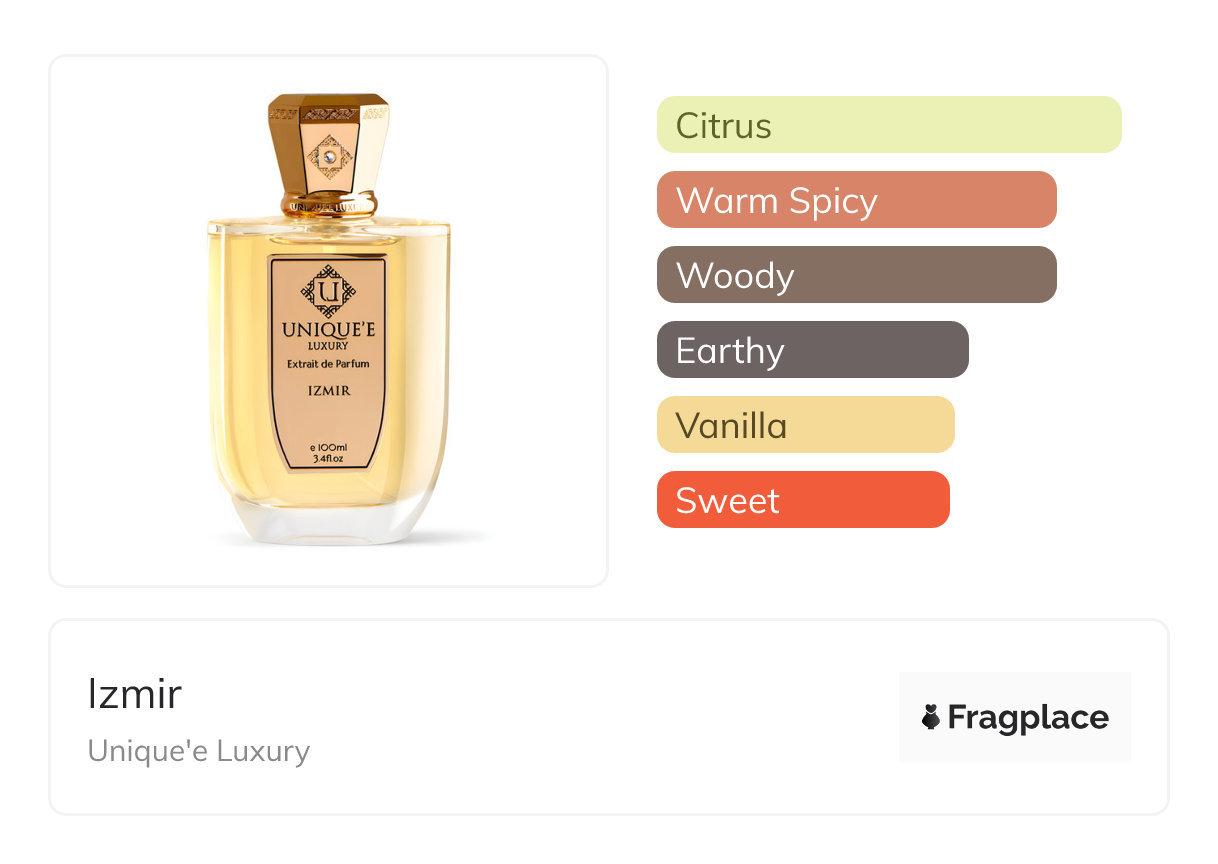Click the Extrait de Parfum label text
1218x864 pixels.
tap(329, 364)
